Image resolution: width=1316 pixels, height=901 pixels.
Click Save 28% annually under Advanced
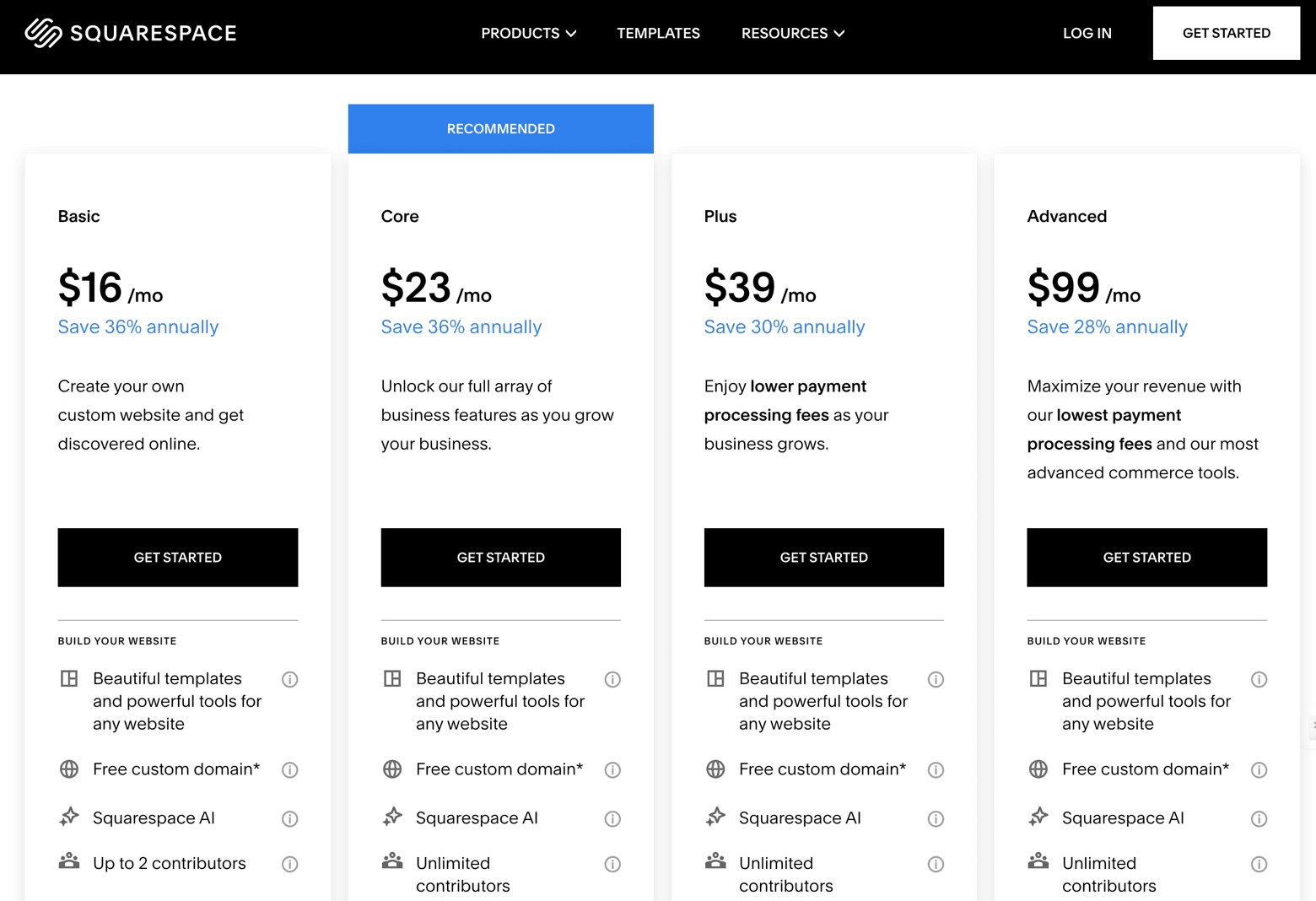click(x=1107, y=327)
